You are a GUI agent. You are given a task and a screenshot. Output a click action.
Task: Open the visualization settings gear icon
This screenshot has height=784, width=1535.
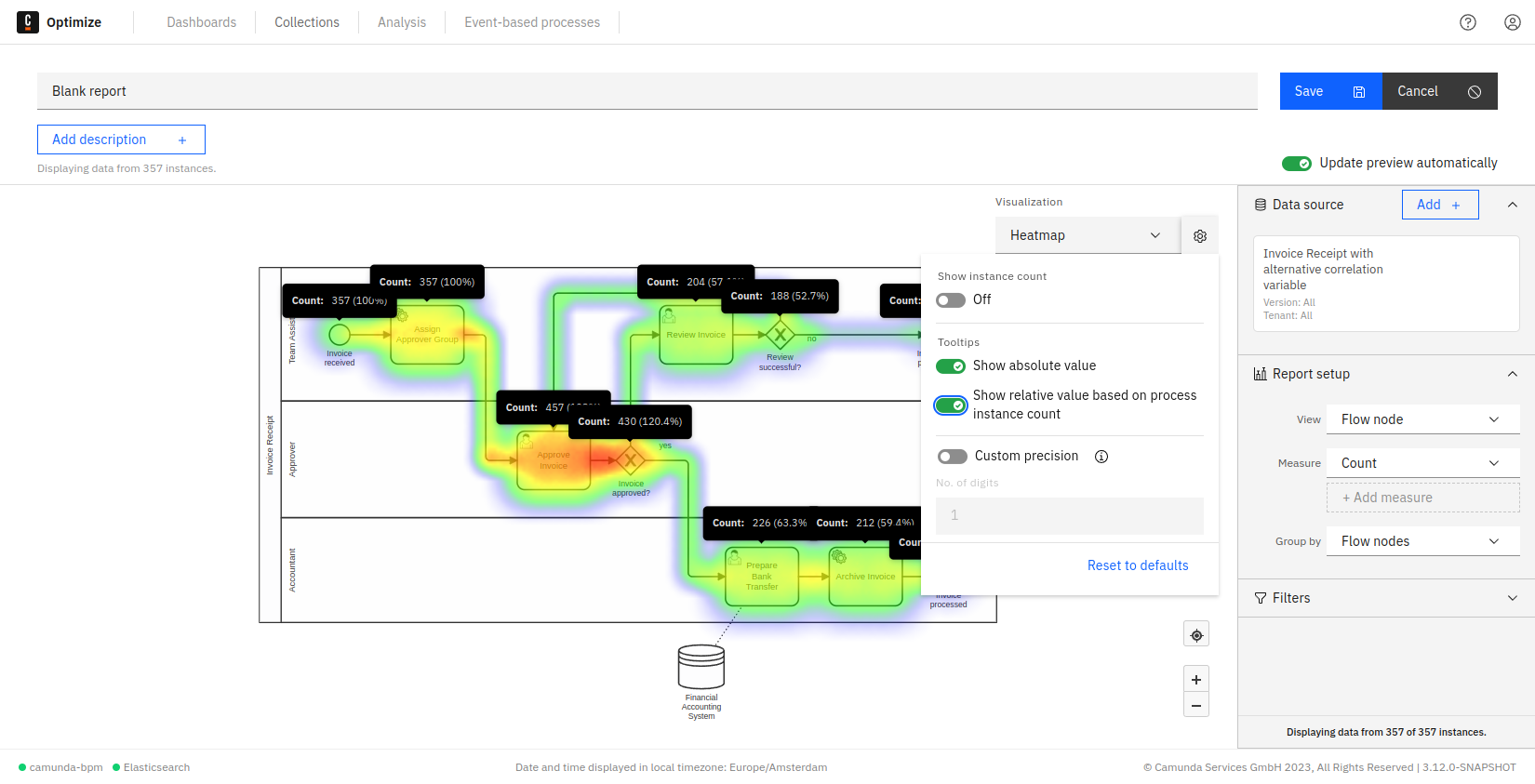pyautogui.click(x=1200, y=236)
